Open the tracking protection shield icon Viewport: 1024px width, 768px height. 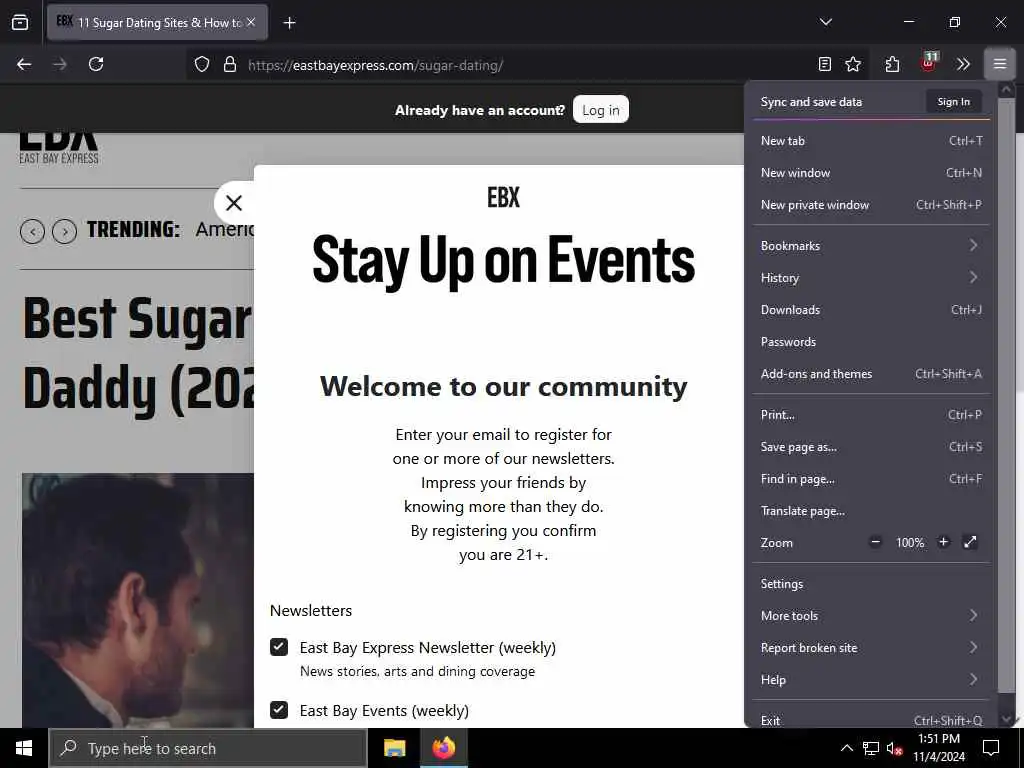pyautogui.click(x=202, y=65)
